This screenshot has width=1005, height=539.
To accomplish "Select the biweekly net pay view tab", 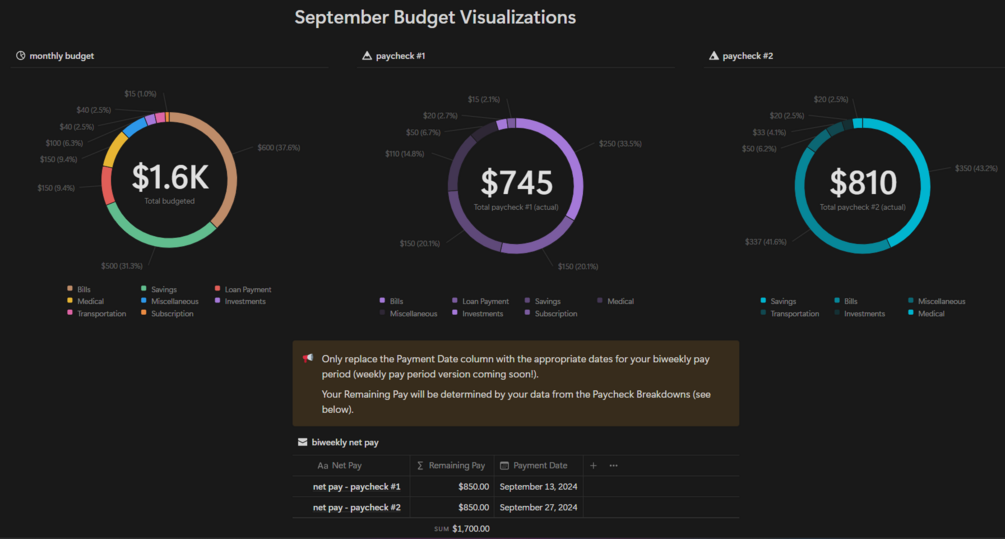I will [x=345, y=442].
